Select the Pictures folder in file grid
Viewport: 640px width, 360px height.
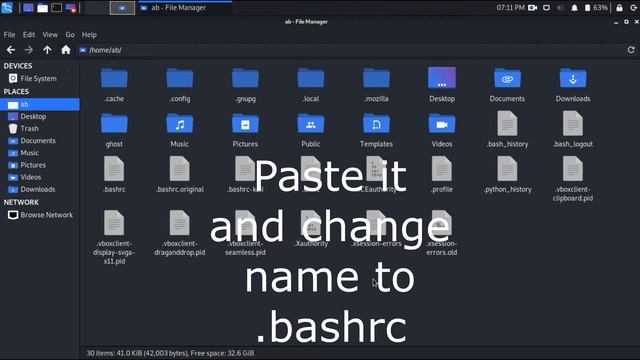click(245, 130)
